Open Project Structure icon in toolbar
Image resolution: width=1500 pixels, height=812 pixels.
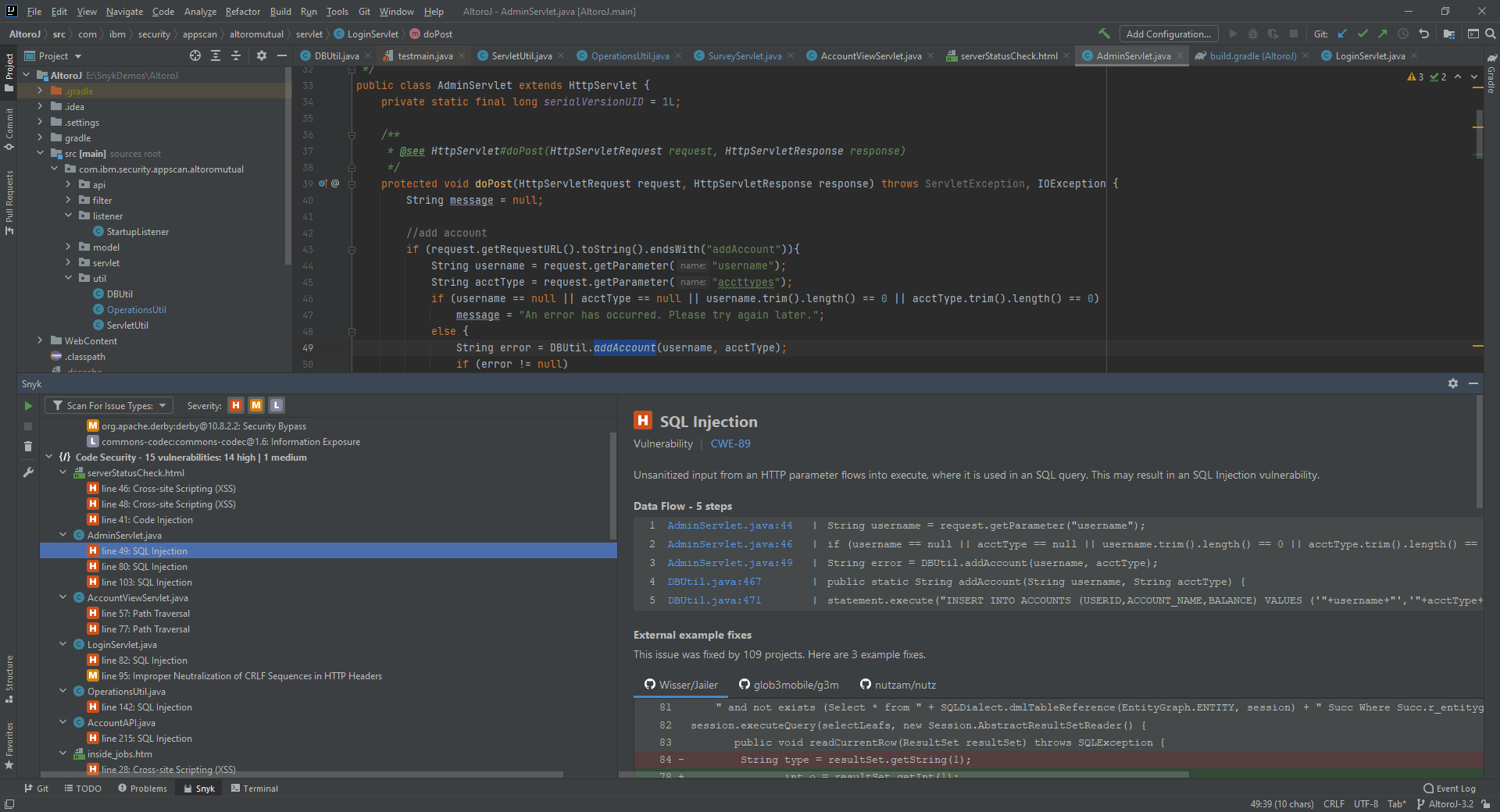pos(1449,34)
